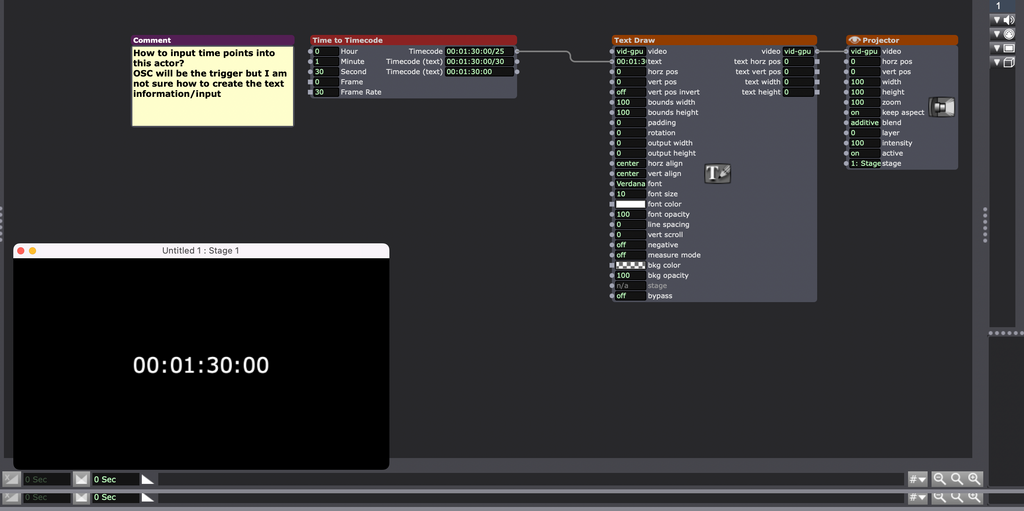Open the upper '#' dropdown
This screenshot has width=1024, height=511.
click(x=916, y=479)
